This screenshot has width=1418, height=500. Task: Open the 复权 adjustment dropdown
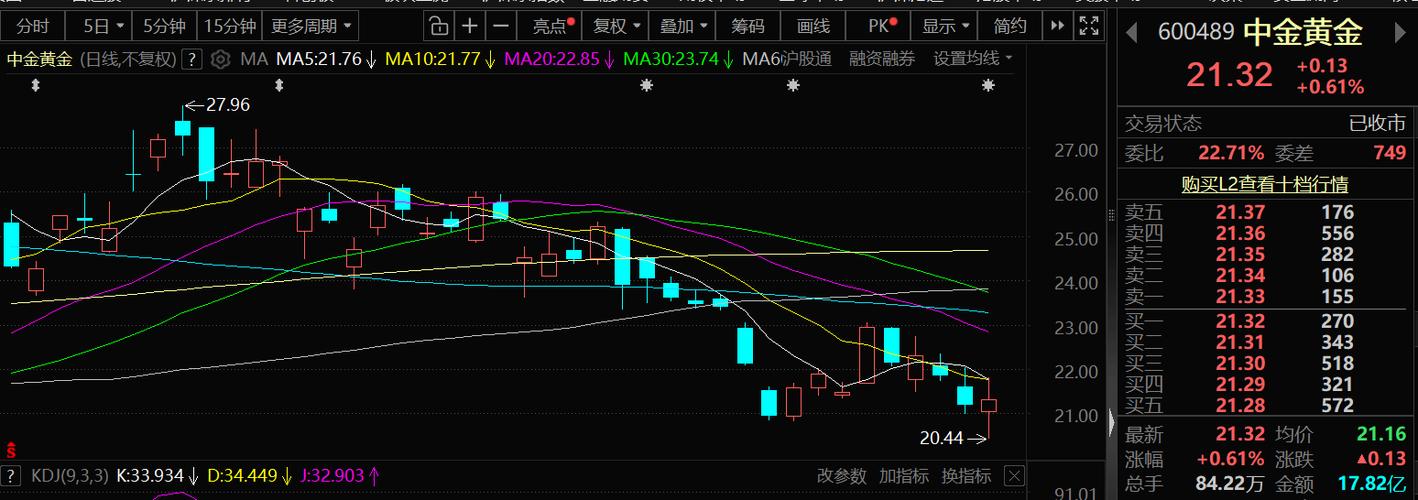point(617,26)
